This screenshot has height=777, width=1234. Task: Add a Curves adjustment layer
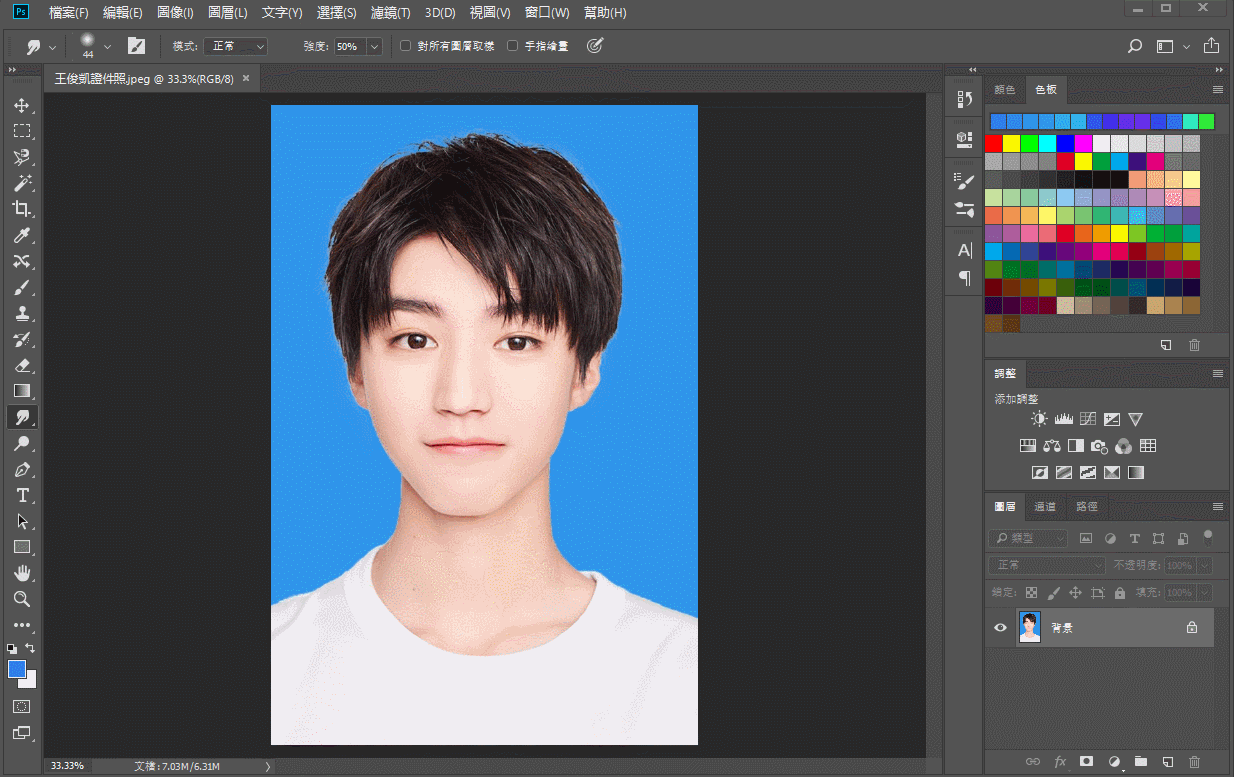pos(1088,419)
